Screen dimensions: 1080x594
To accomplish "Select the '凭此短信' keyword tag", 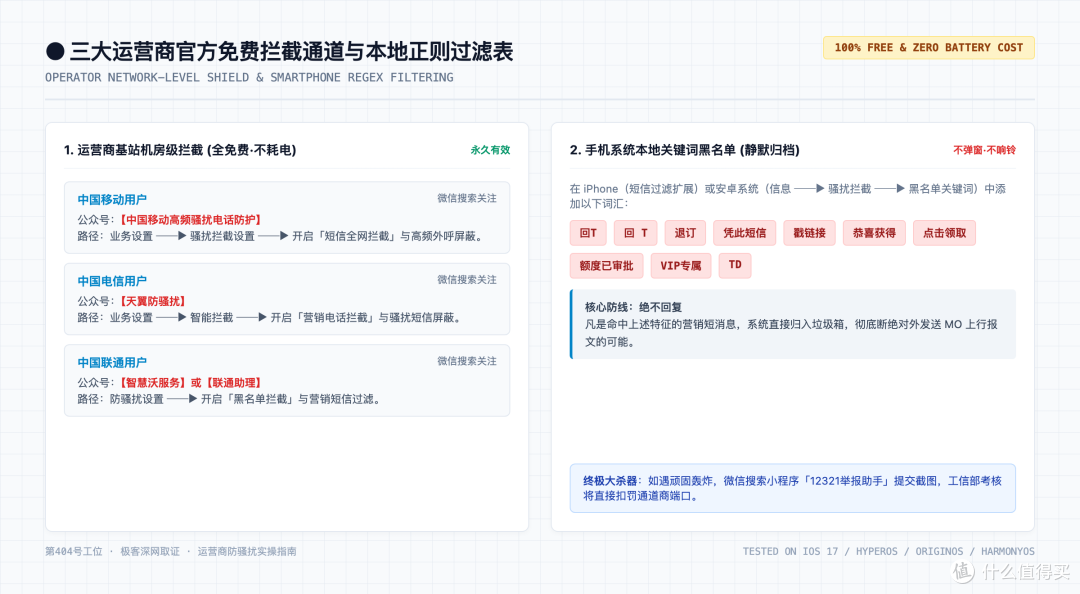I will [745, 233].
